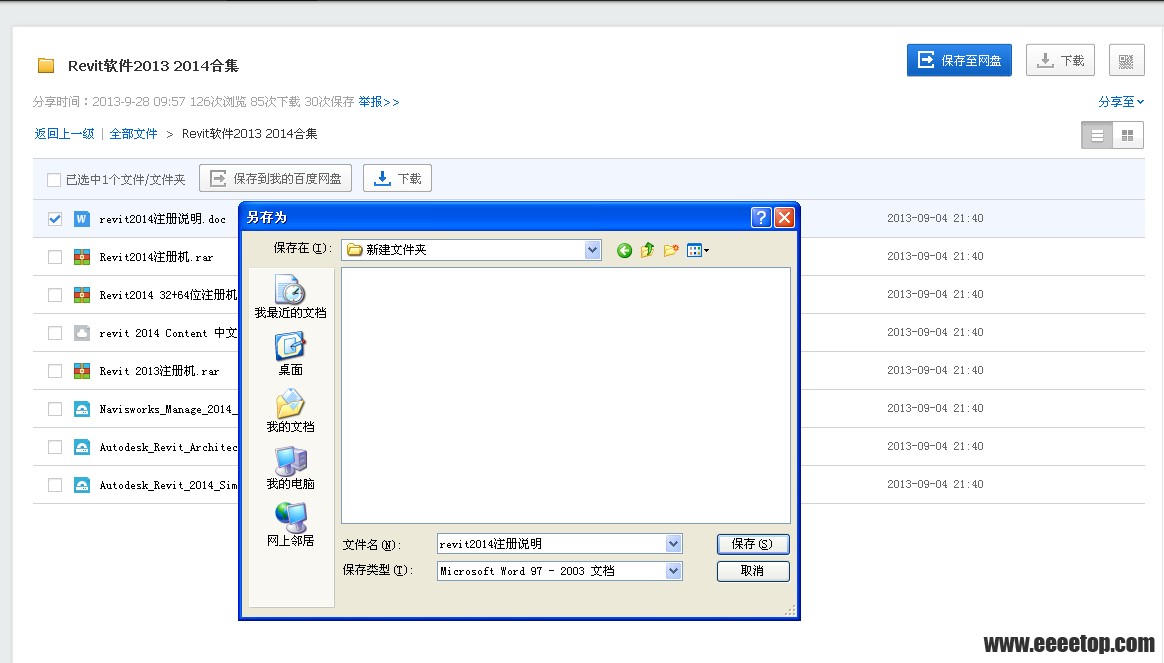1164x663 pixels.
Task: Check the Autodesk_Revit_Architecture checkbox
Action: tap(55, 447)
